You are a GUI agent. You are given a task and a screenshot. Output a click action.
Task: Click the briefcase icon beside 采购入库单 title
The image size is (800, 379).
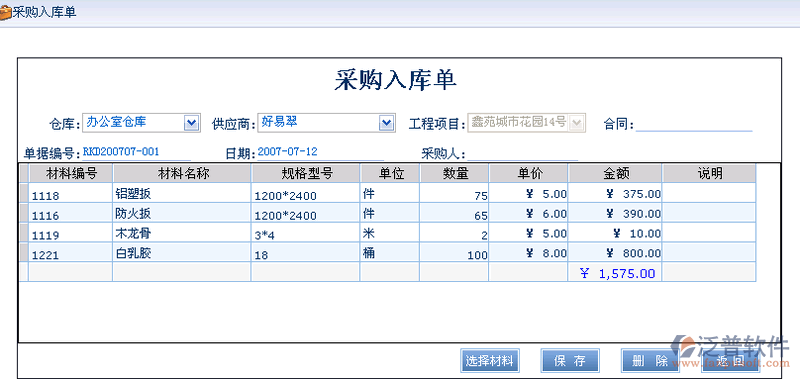[x=5, y=13]
